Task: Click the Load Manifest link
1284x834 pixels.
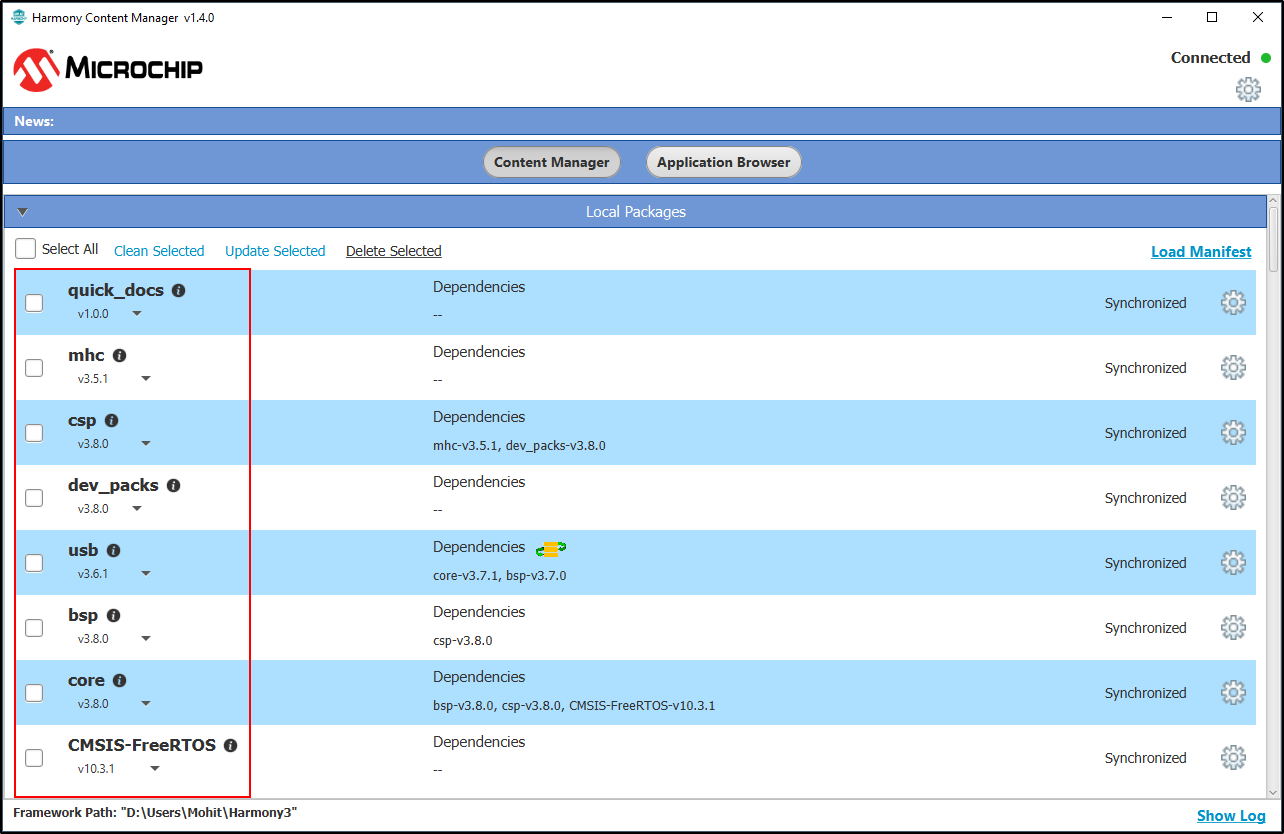Action: point(1200,252)
